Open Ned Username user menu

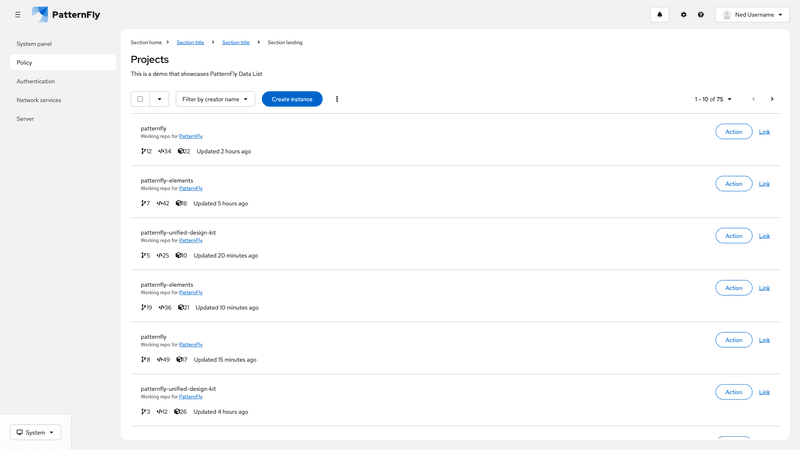pyautogui.click(x=752, y=15)
